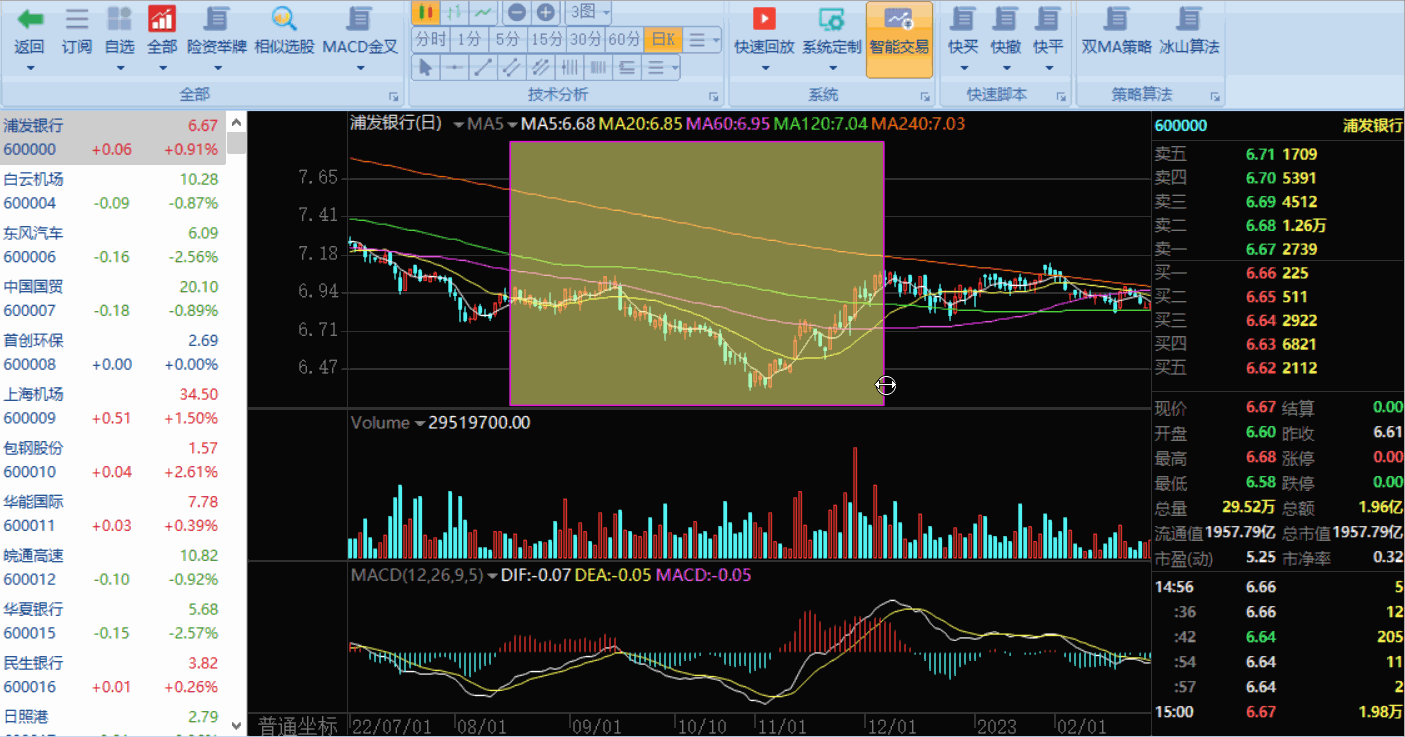The height and width of the screenshot is (737, 1405).
Task: Click the 买一 price 6.66
Action: coord(1262,273)
